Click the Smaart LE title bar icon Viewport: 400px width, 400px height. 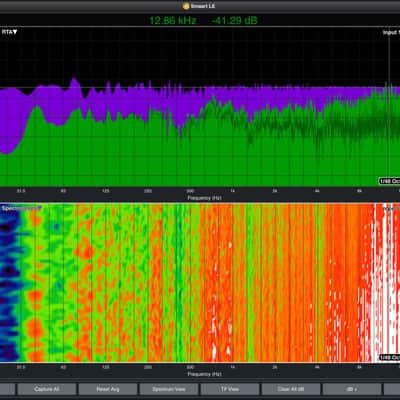186,6
